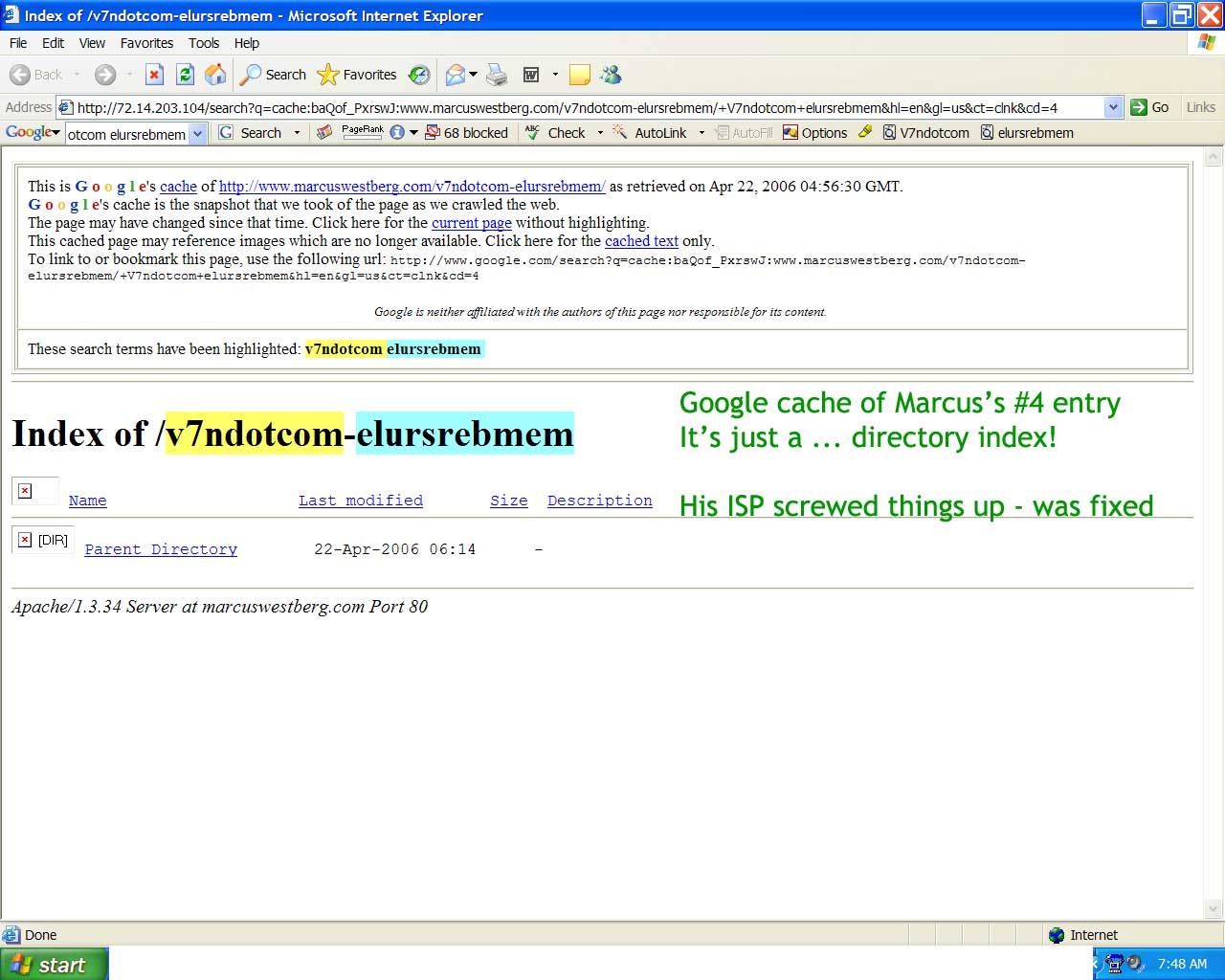The image size is (1225, 980).
Task: Open Google toolbar Options
Action: (814, 133)
